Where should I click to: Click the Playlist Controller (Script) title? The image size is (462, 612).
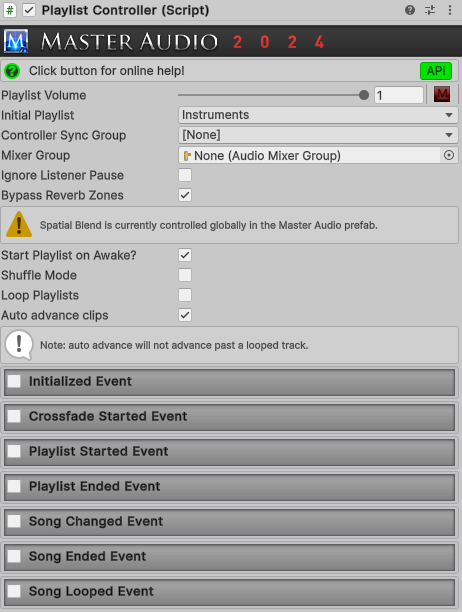[x=125, y=10]
